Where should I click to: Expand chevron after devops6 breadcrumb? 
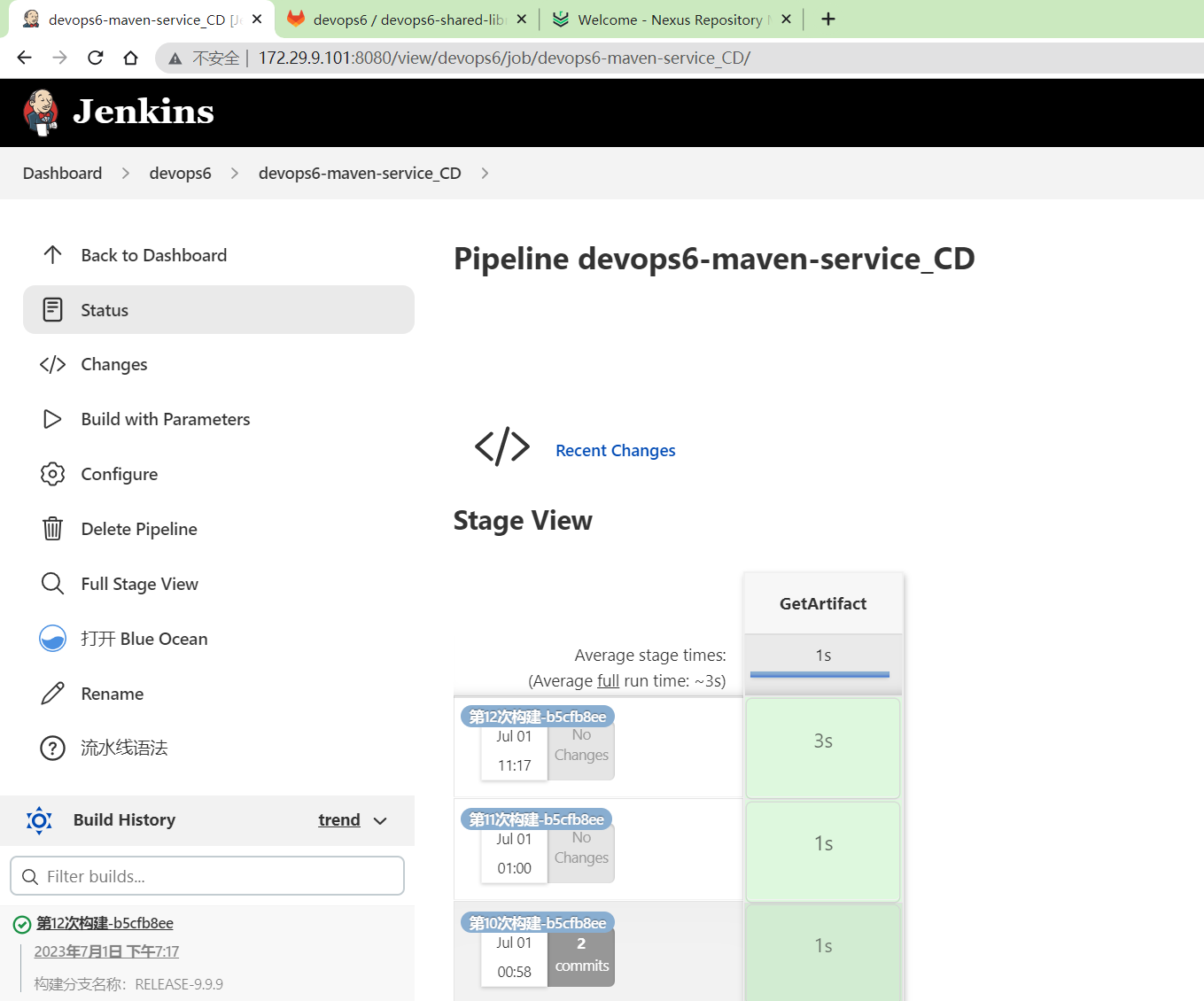click(235, 173)
